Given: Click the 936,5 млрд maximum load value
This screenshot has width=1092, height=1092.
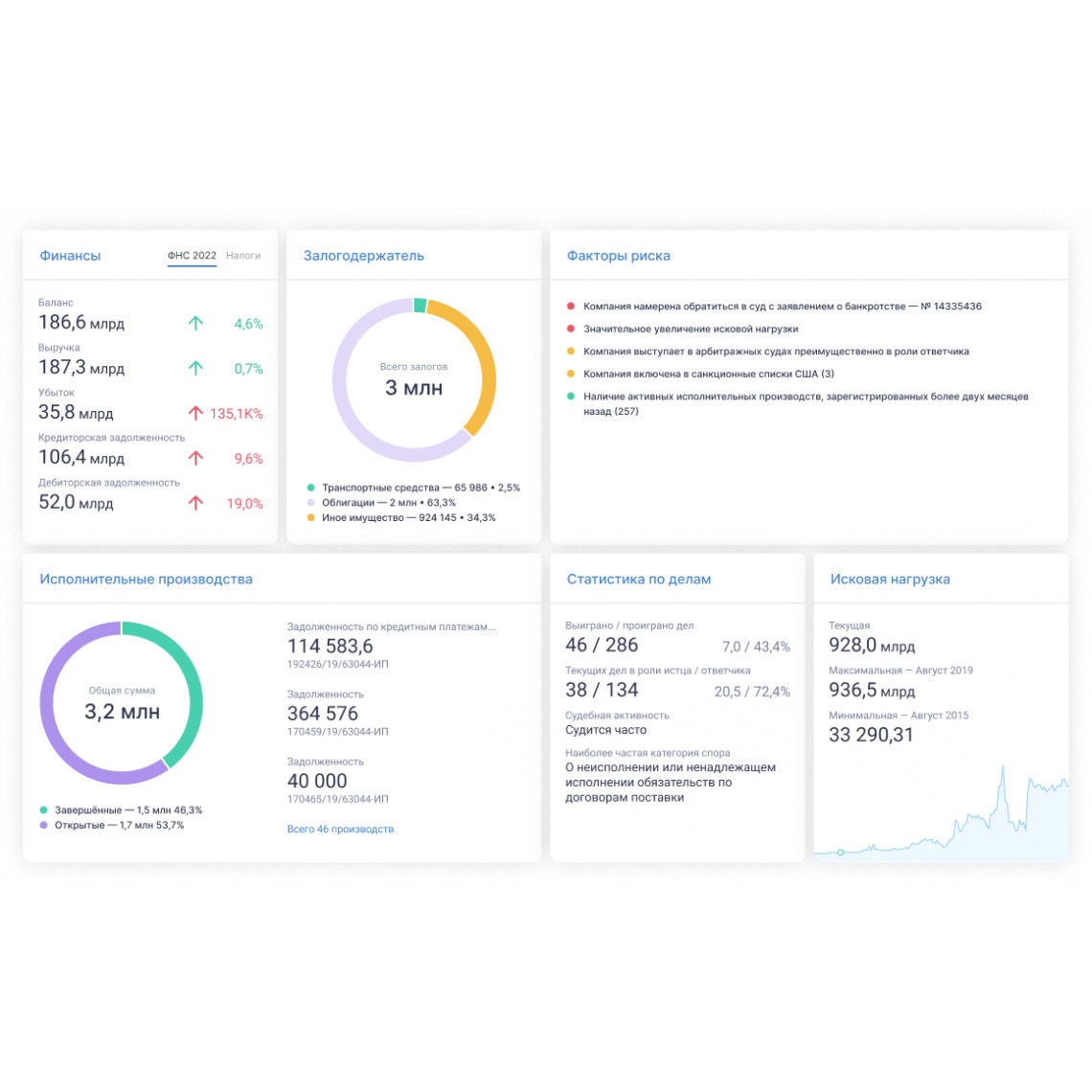Looking at the screenshot, I should tap(872, 690).
